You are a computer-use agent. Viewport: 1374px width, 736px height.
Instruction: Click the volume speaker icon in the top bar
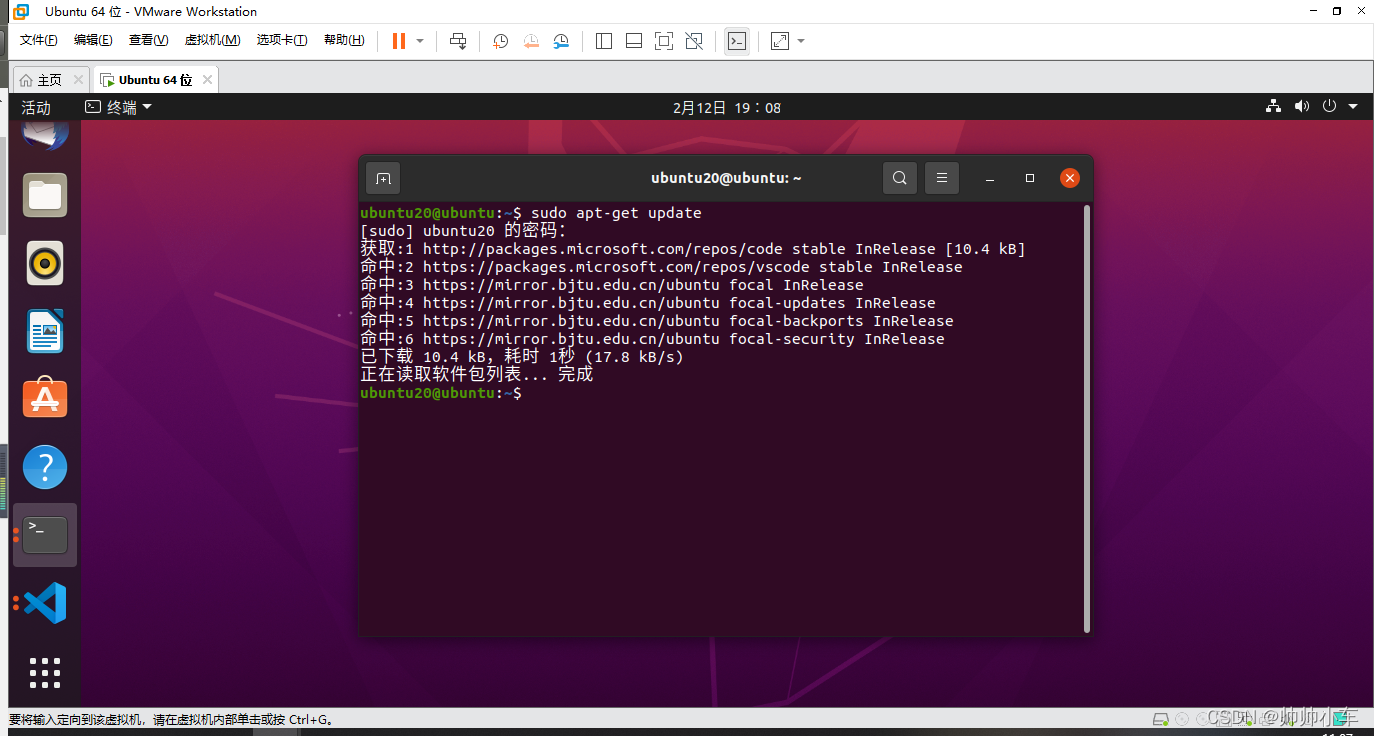1301,106
